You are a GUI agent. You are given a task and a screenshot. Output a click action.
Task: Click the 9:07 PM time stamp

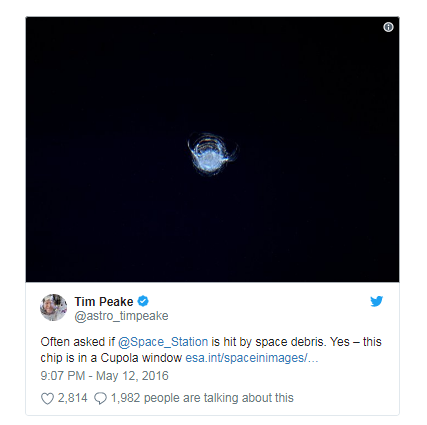coord(63,376)
